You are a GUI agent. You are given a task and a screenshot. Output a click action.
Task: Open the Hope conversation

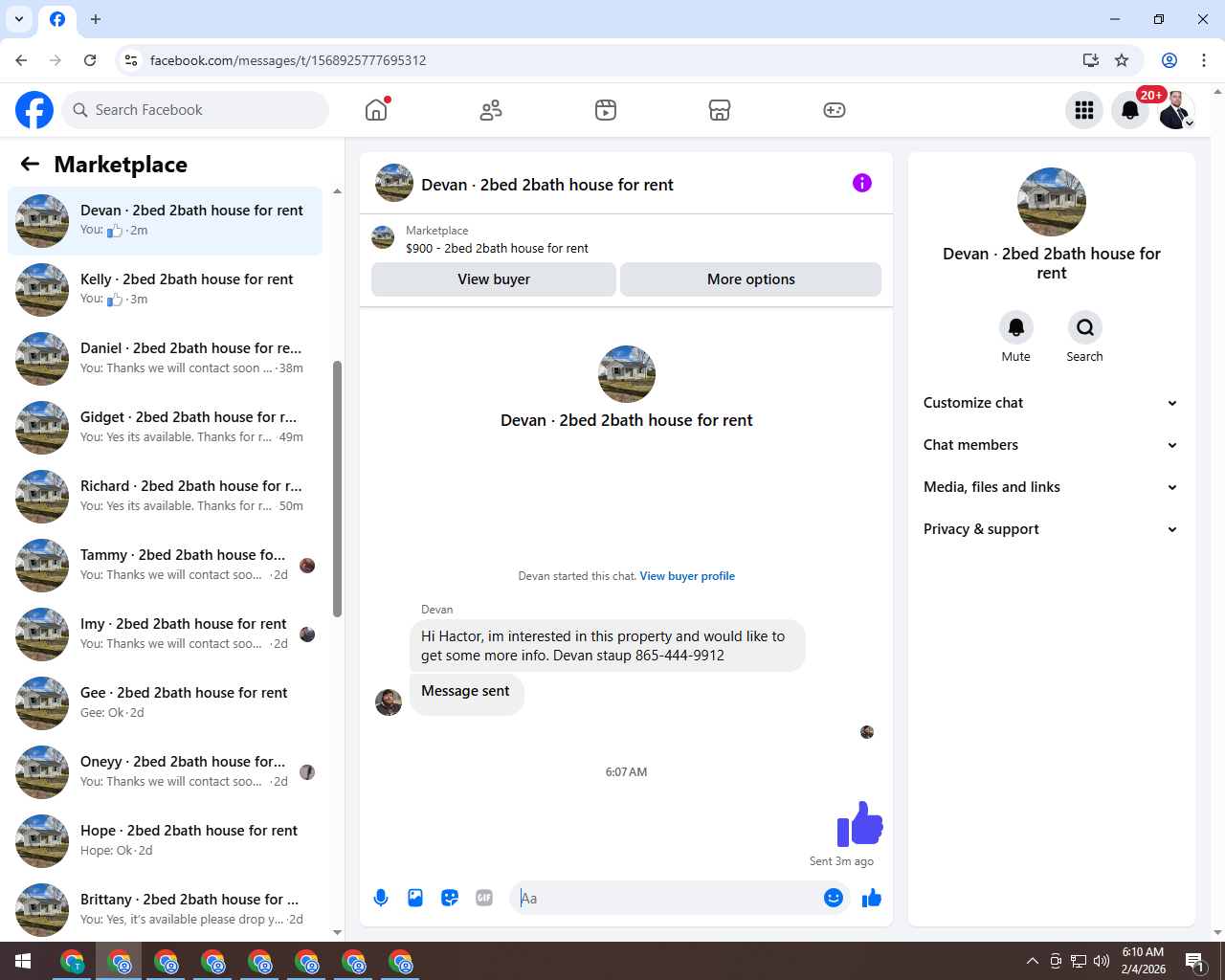(165, 841)
